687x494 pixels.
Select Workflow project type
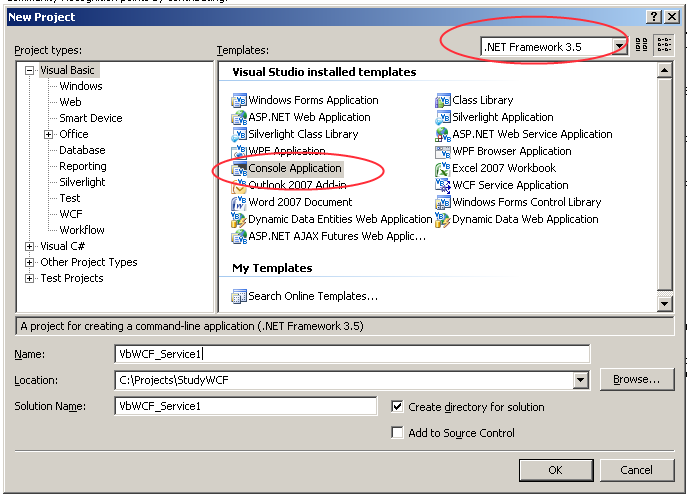82,230
